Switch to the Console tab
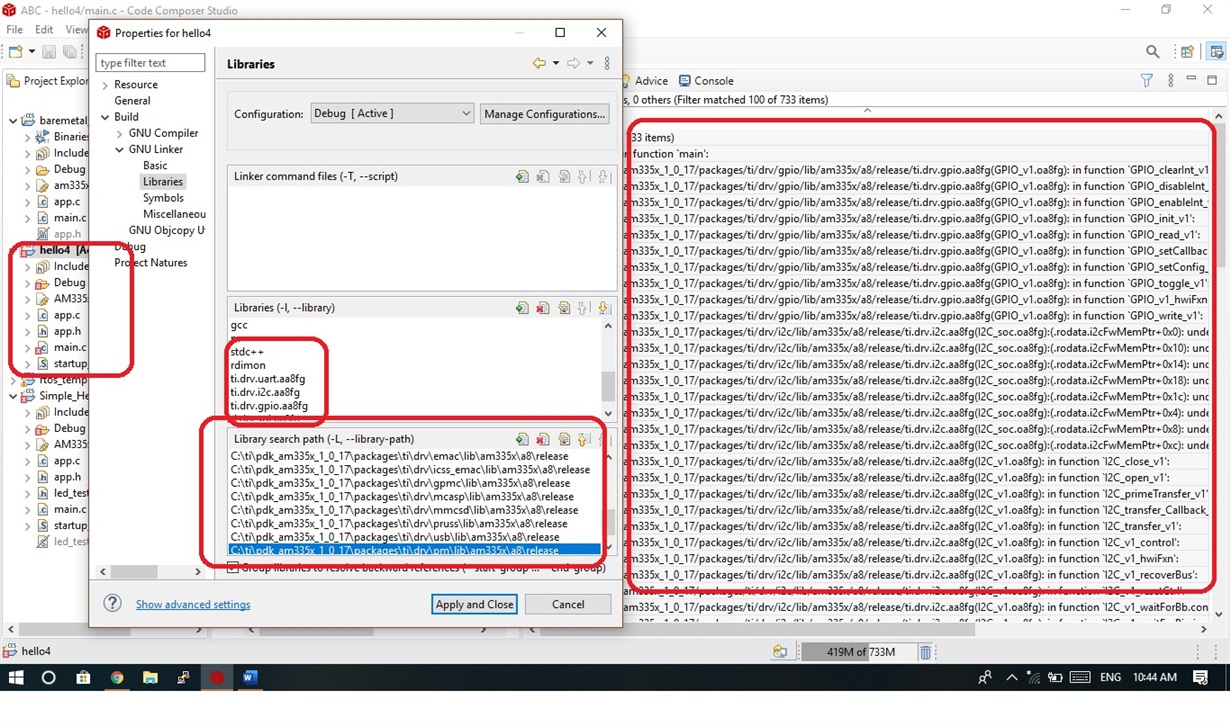Screen dimensions: 1230x726 click(706, 81)
